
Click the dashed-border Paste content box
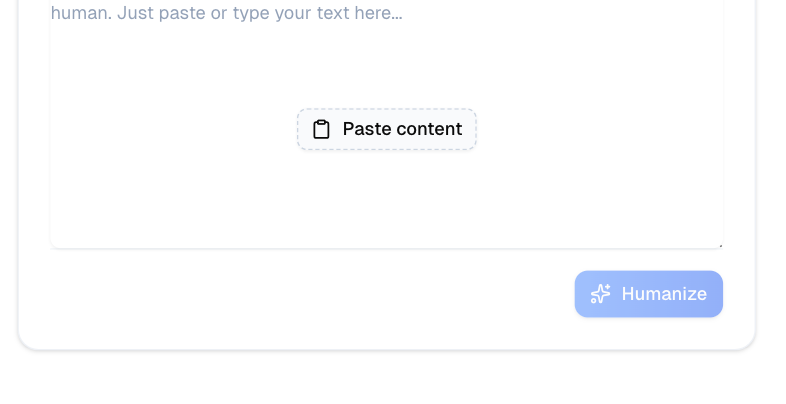[x=386, y=129]
